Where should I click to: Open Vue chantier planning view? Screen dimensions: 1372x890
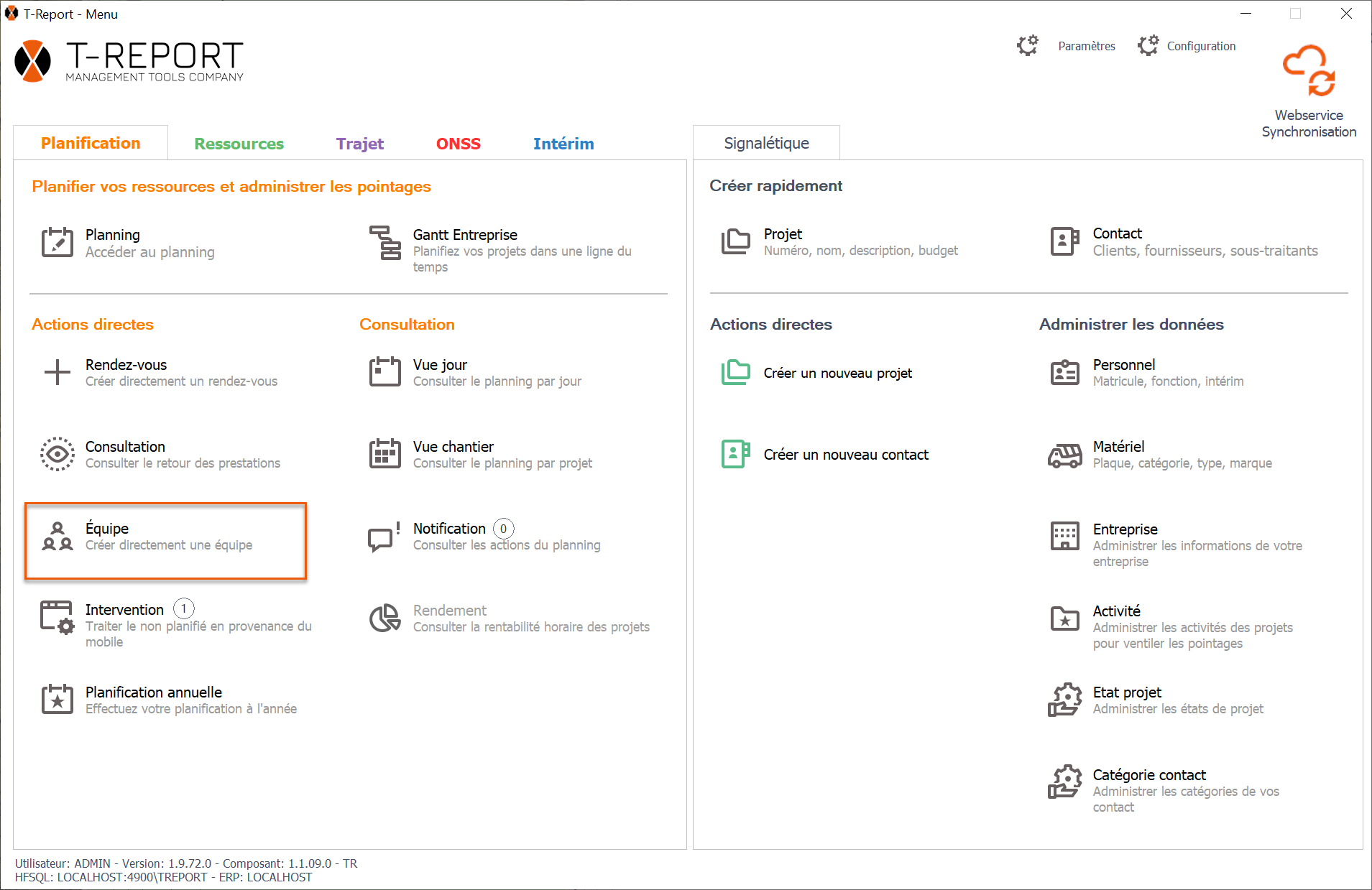[453, 454]
